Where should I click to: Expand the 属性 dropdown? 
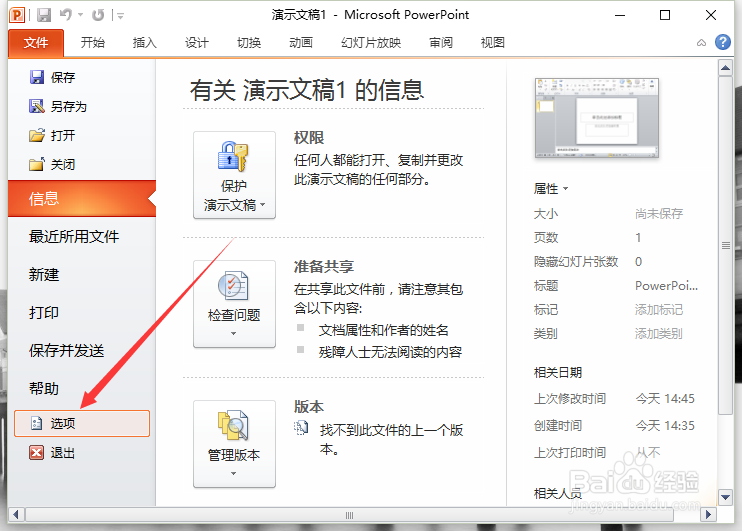(551, 189)
